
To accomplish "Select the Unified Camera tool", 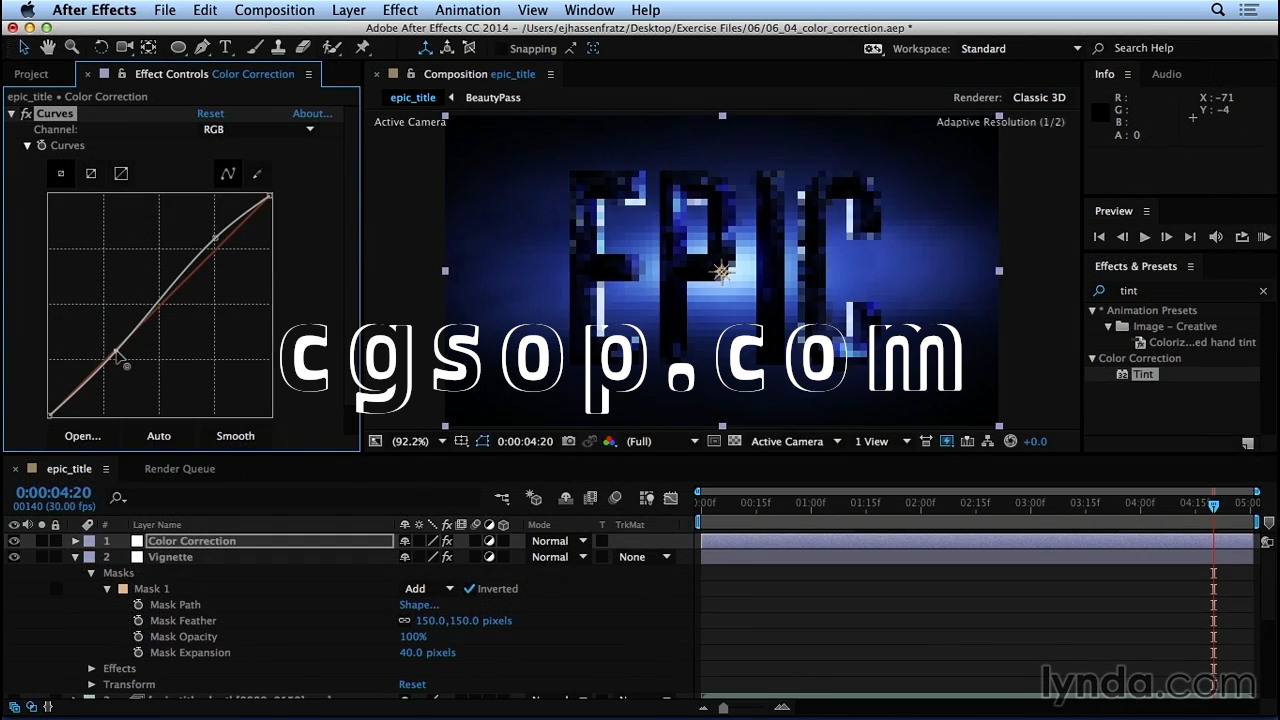I will [125, 48].
